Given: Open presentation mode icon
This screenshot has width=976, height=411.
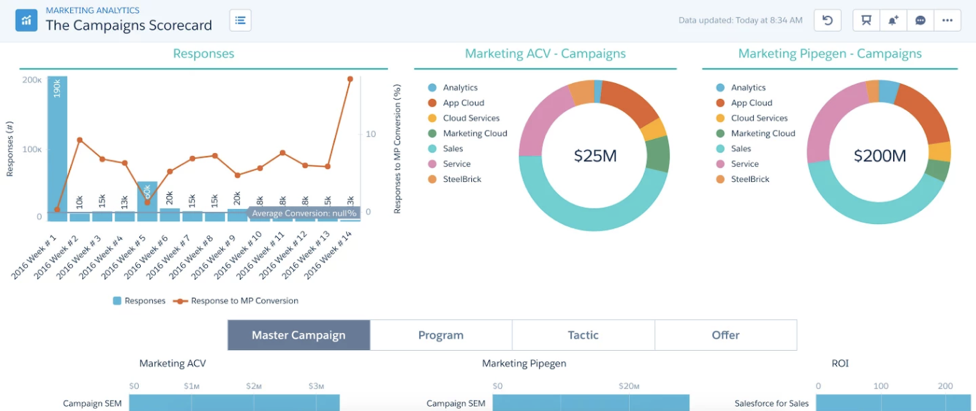Looking at the screenshot, I should coord(866,20).
